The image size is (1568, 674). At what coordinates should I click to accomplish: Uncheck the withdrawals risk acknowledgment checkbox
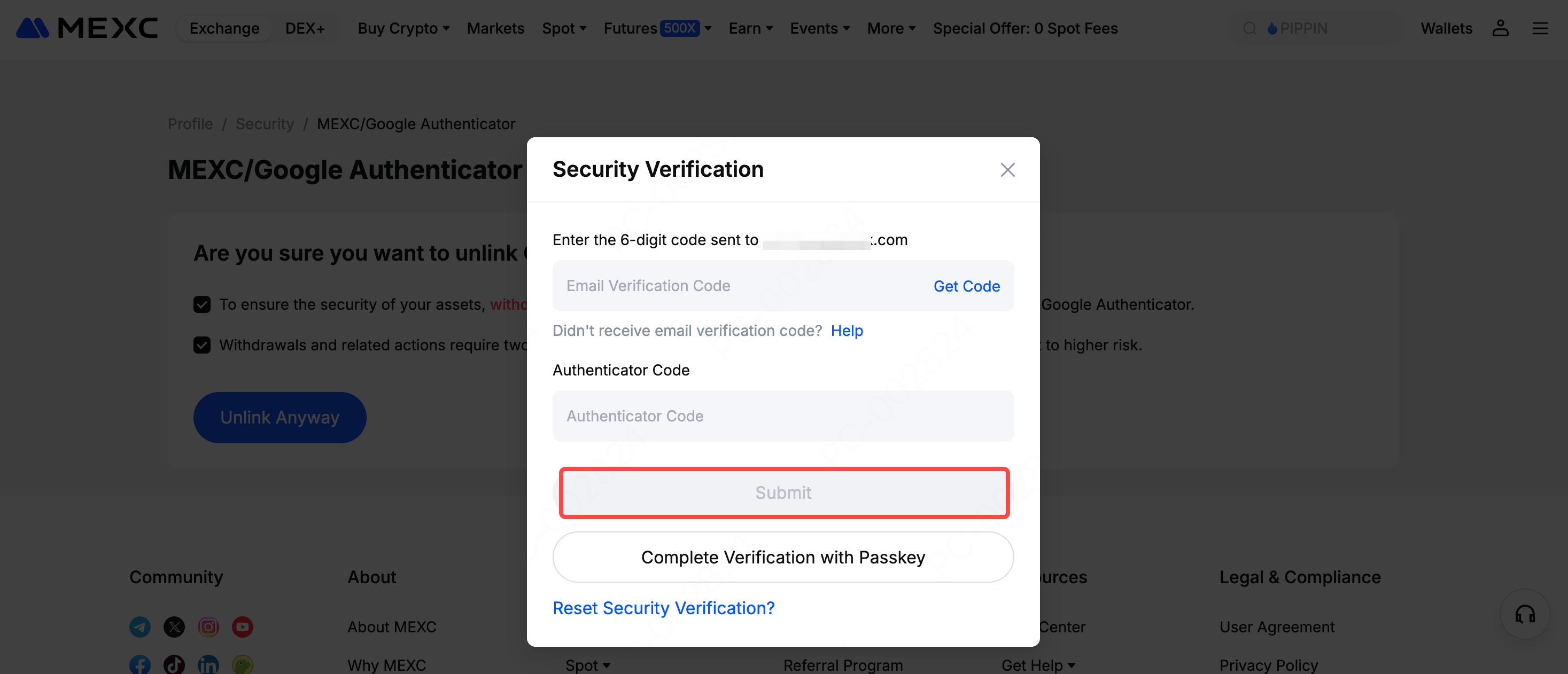point(202,345)
